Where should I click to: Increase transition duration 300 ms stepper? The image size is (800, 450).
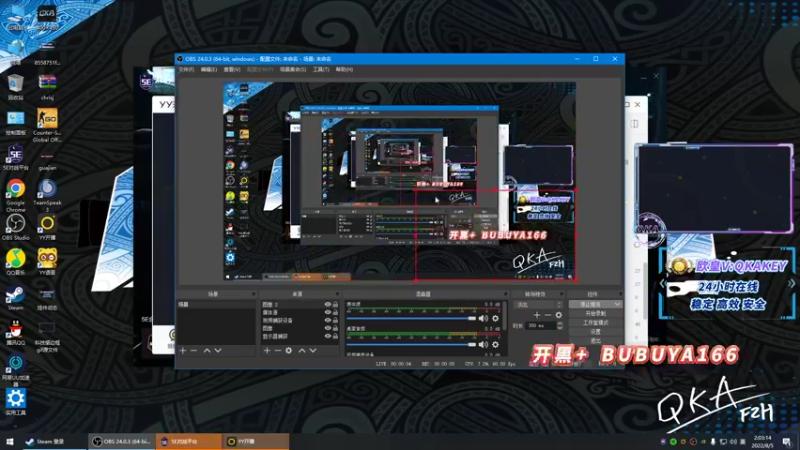(x=560, y=323)
